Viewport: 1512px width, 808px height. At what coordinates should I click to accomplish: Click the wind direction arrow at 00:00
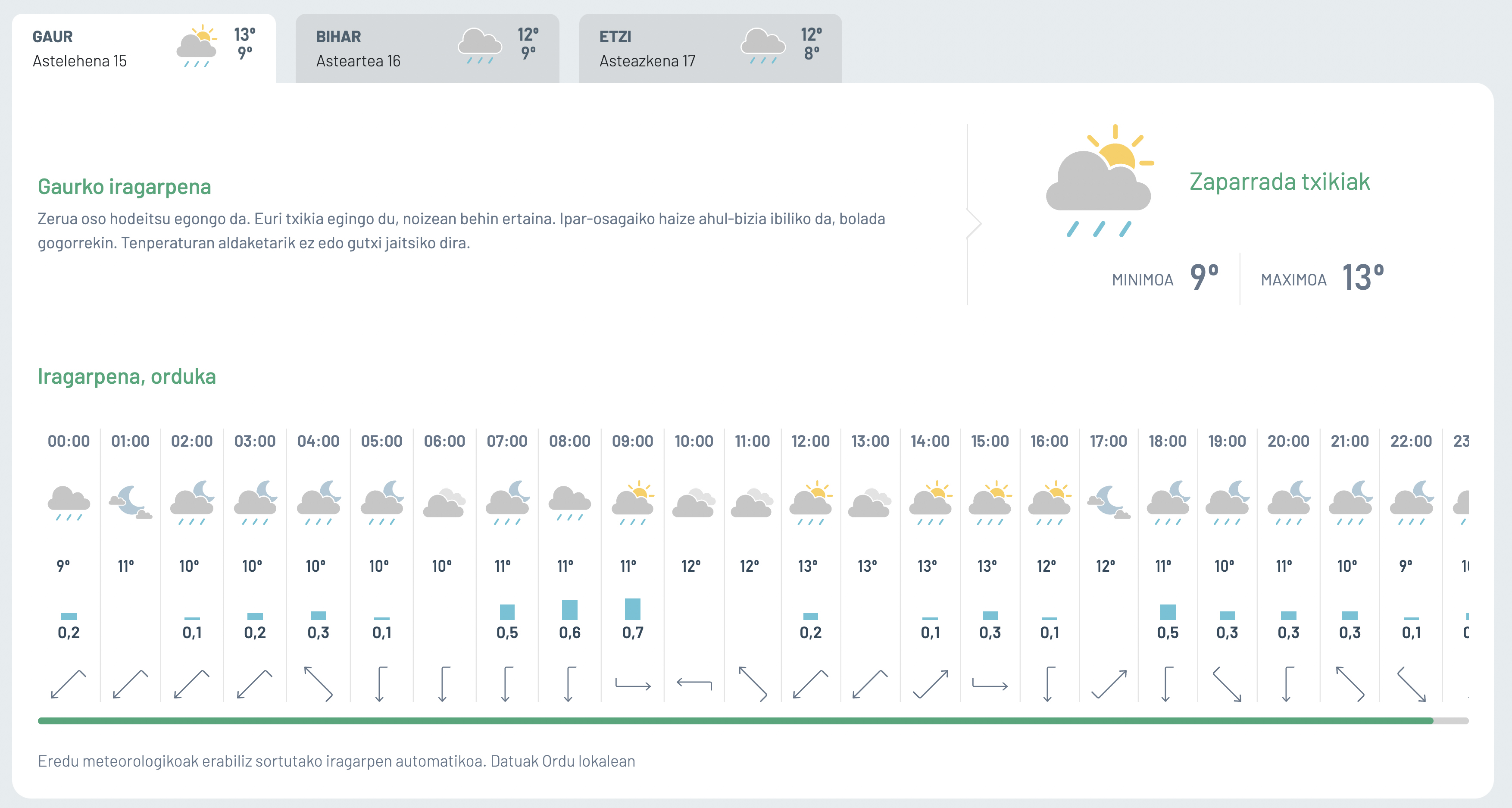(x=69, y=684)
